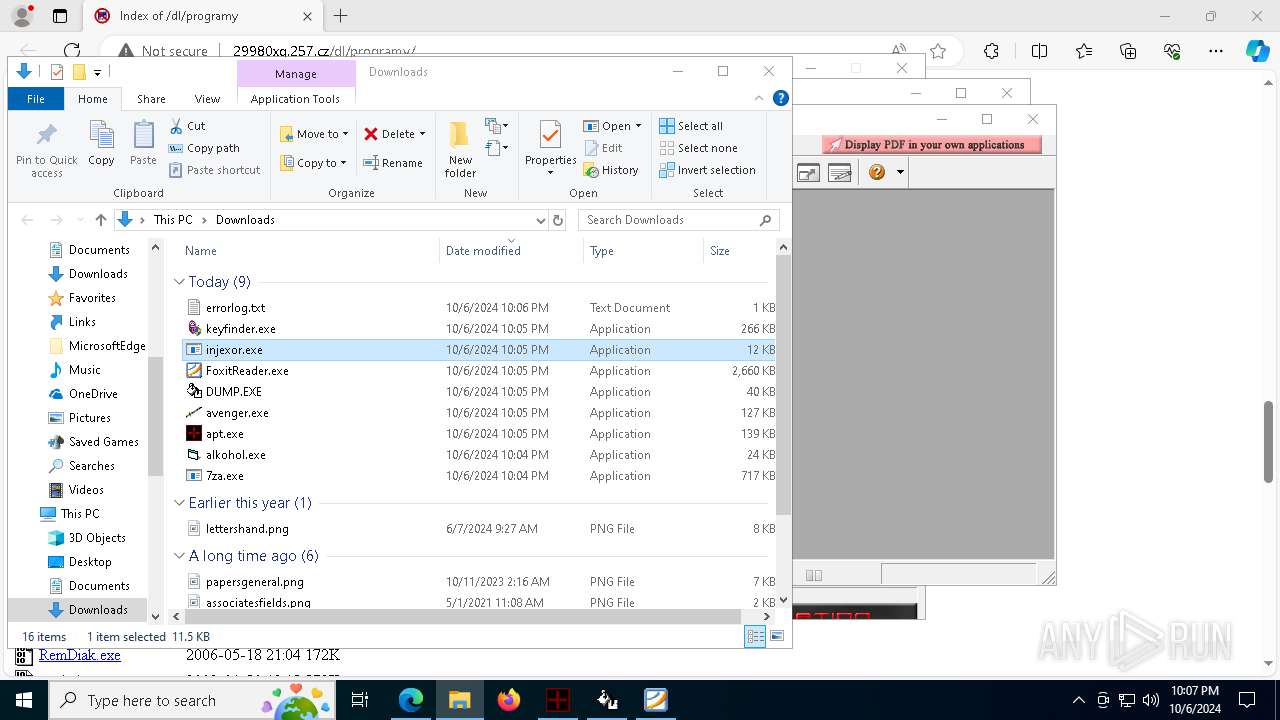Click Display PDF in your applications banner

[x=932, y=145]
